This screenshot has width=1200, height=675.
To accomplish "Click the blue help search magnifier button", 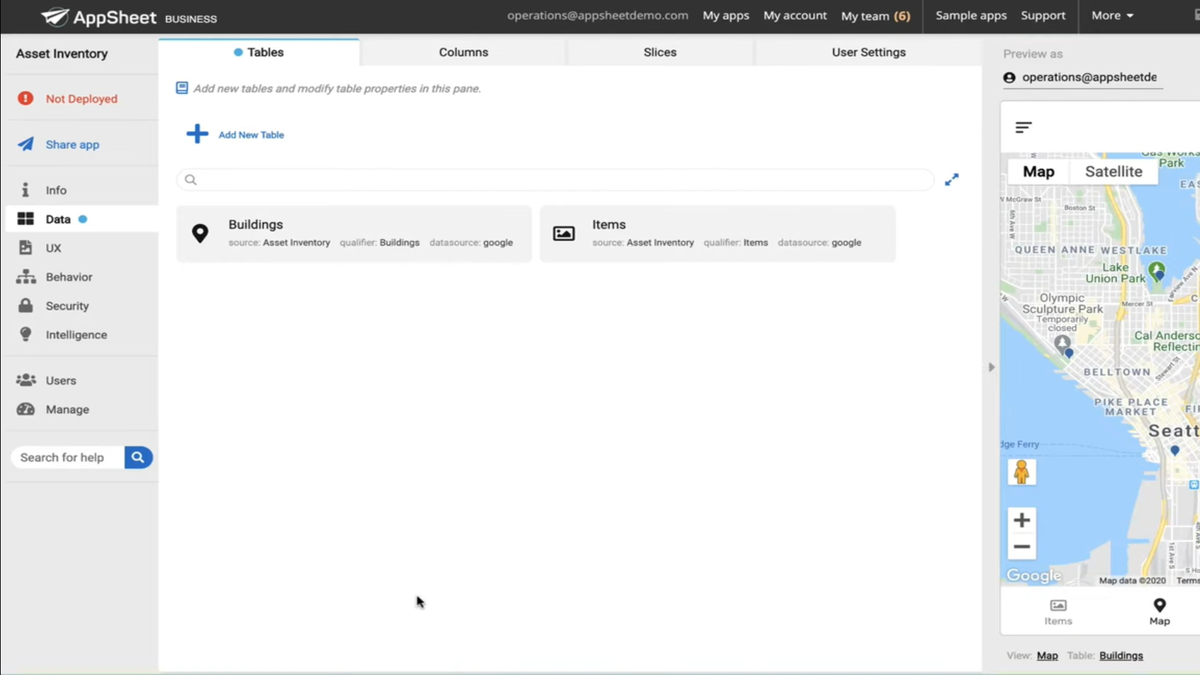I will (x=138, y=457).
